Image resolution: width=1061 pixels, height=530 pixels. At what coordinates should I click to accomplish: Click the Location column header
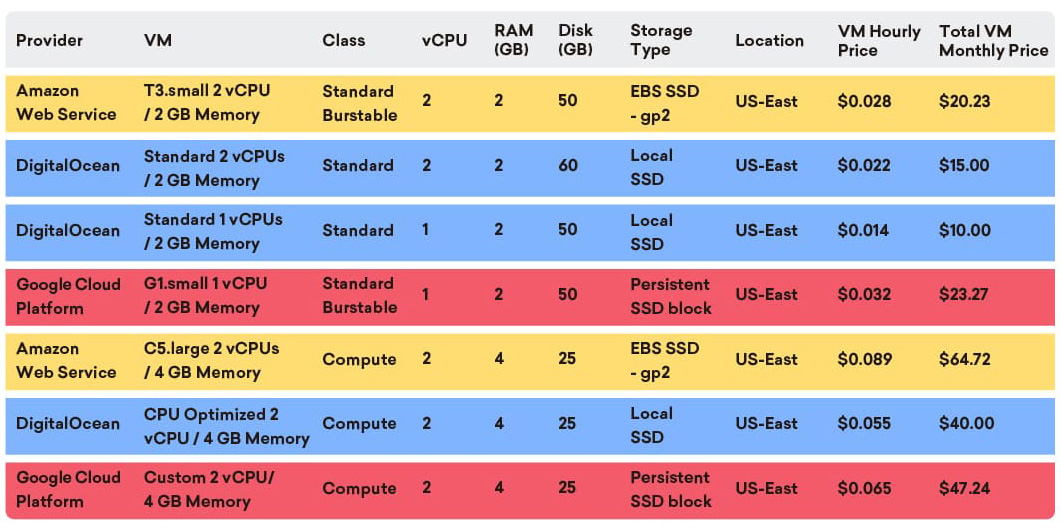click(x=769, y=40)
